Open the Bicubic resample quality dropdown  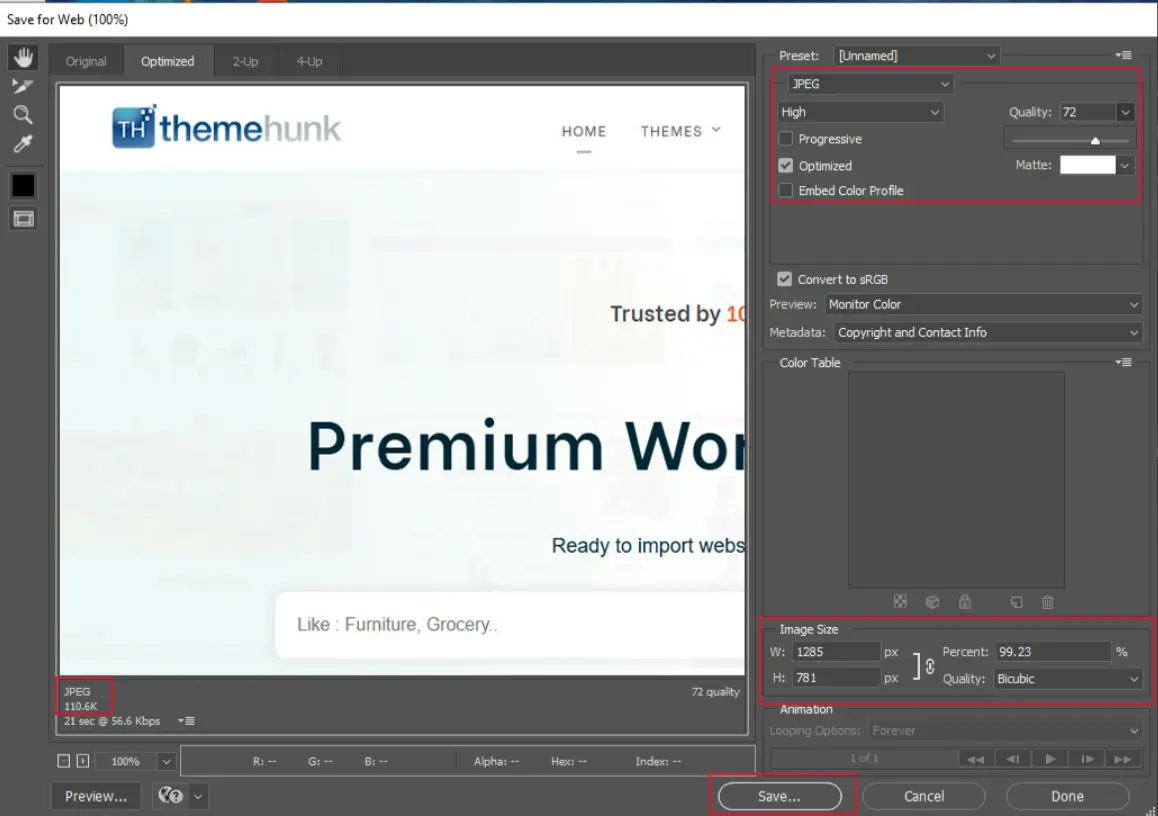pos(1067,679)
